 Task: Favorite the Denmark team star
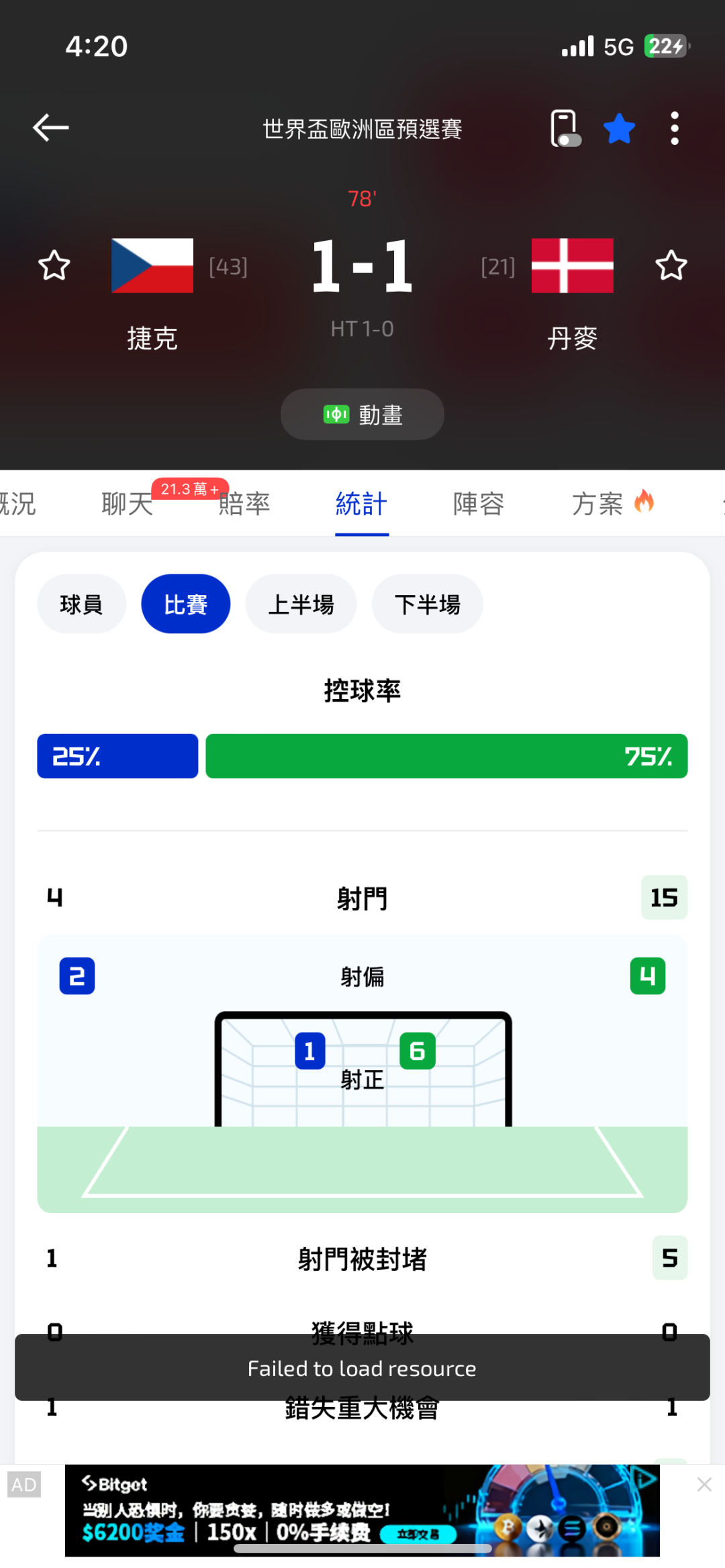(671, 266)
